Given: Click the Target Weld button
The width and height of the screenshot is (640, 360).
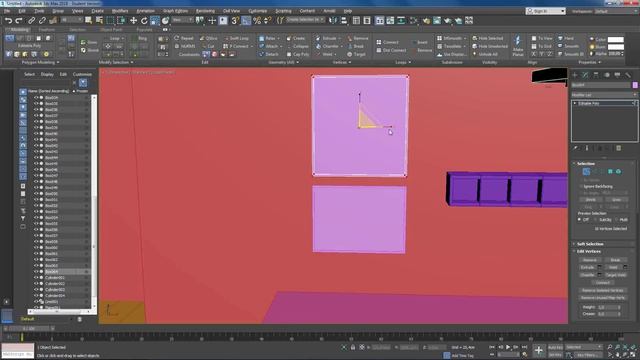Looking at the screenshot, I should click(x=615, y=275).
